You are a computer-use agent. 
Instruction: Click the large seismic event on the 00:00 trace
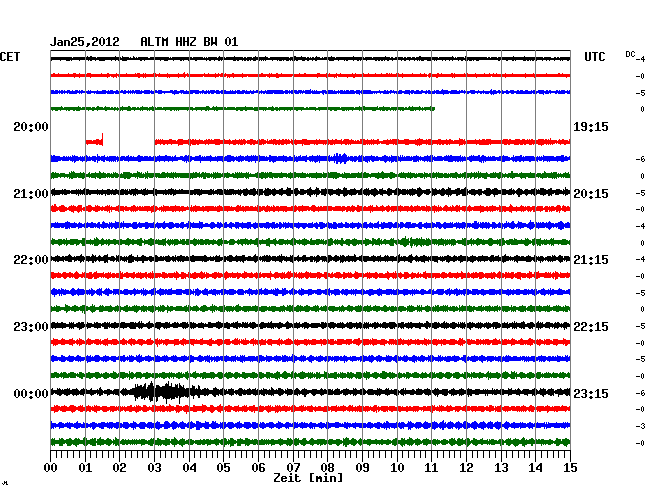point(166,392)
